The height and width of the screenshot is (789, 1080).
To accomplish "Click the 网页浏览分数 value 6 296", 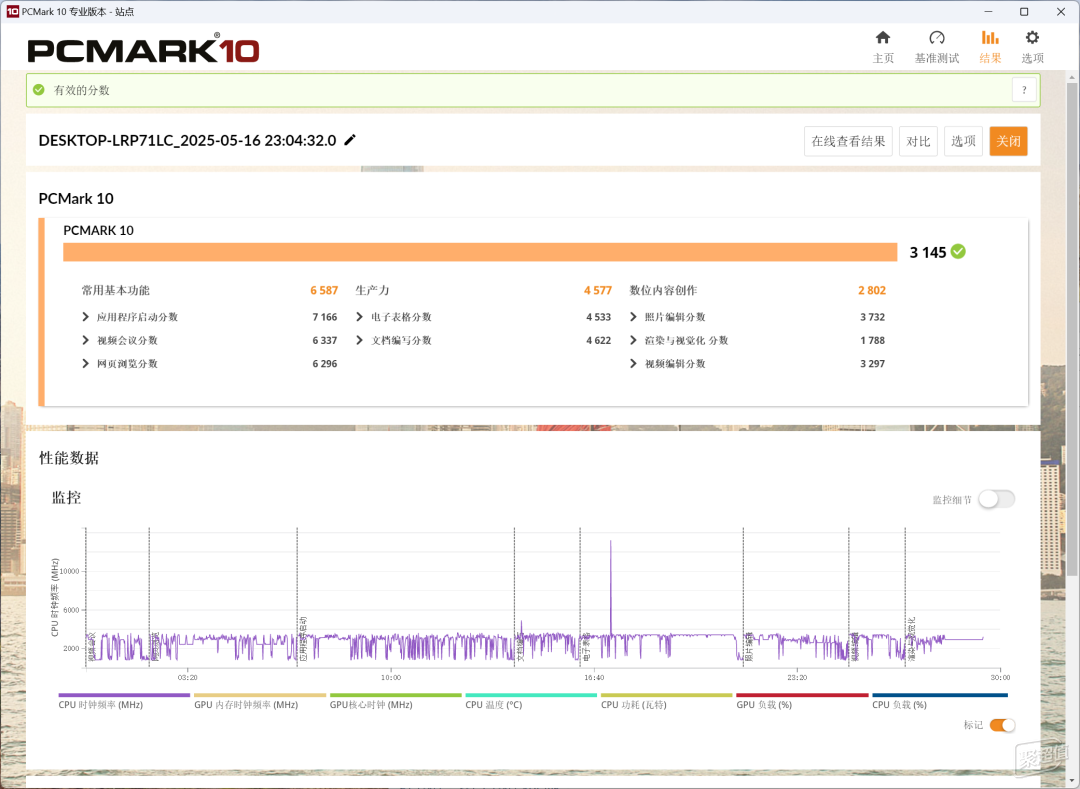I will tap(324, 364).
